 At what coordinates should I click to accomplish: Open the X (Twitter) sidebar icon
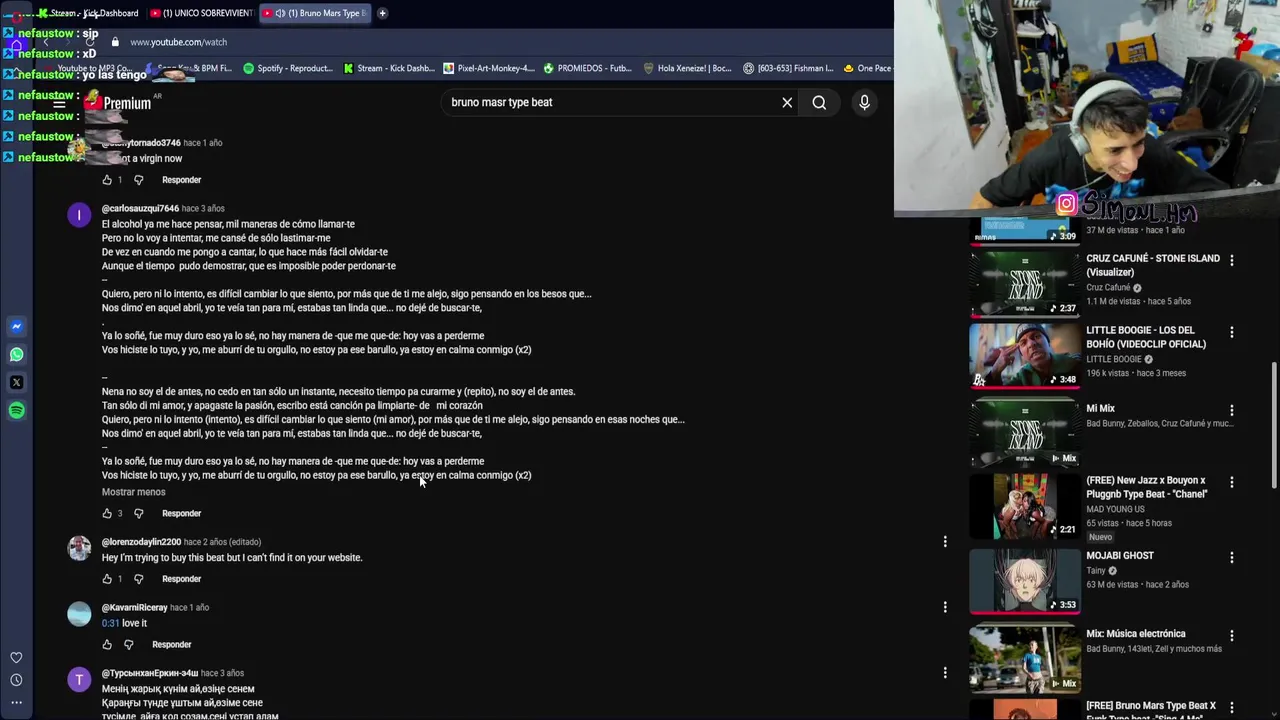click(x=16, y=382)
